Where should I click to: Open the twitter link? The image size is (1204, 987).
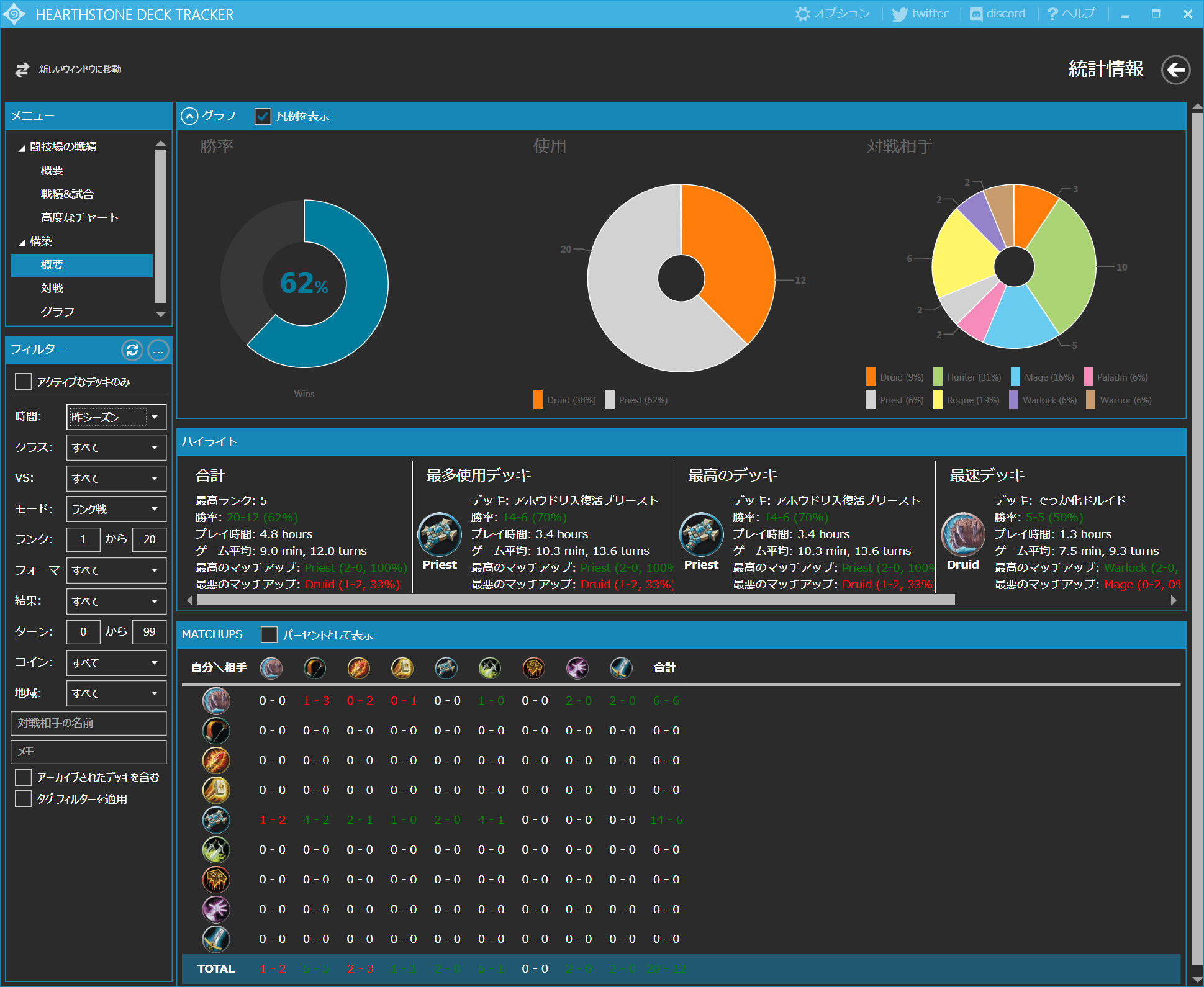tap(920, 14)
